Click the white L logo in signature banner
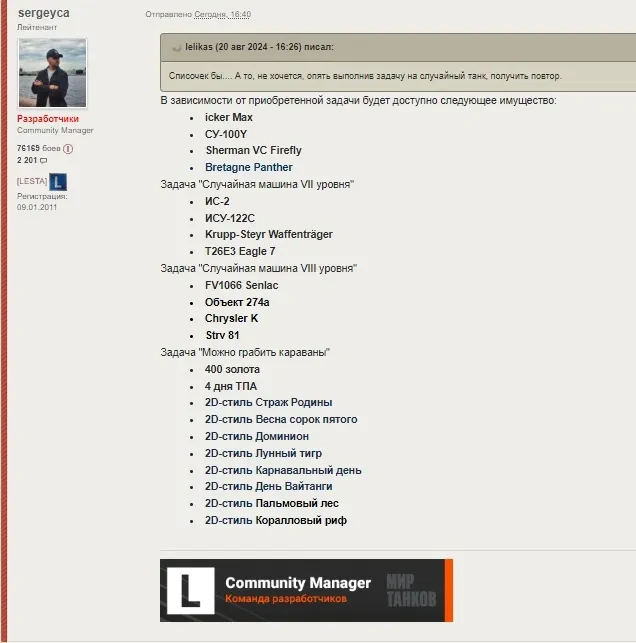Viewport: 636px width, 643px height. 189,590
